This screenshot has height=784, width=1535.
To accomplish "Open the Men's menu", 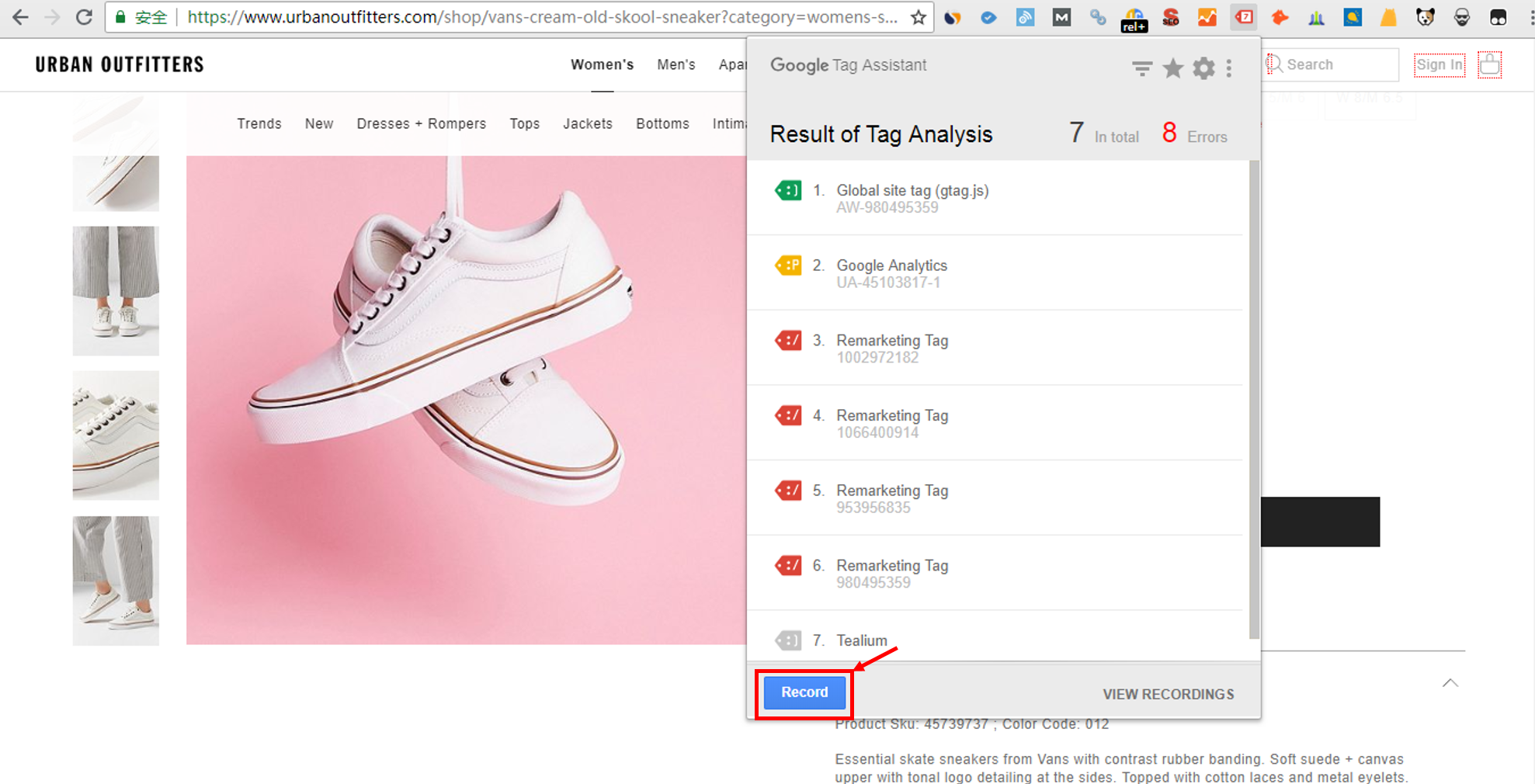I will (x=675, y=64).
